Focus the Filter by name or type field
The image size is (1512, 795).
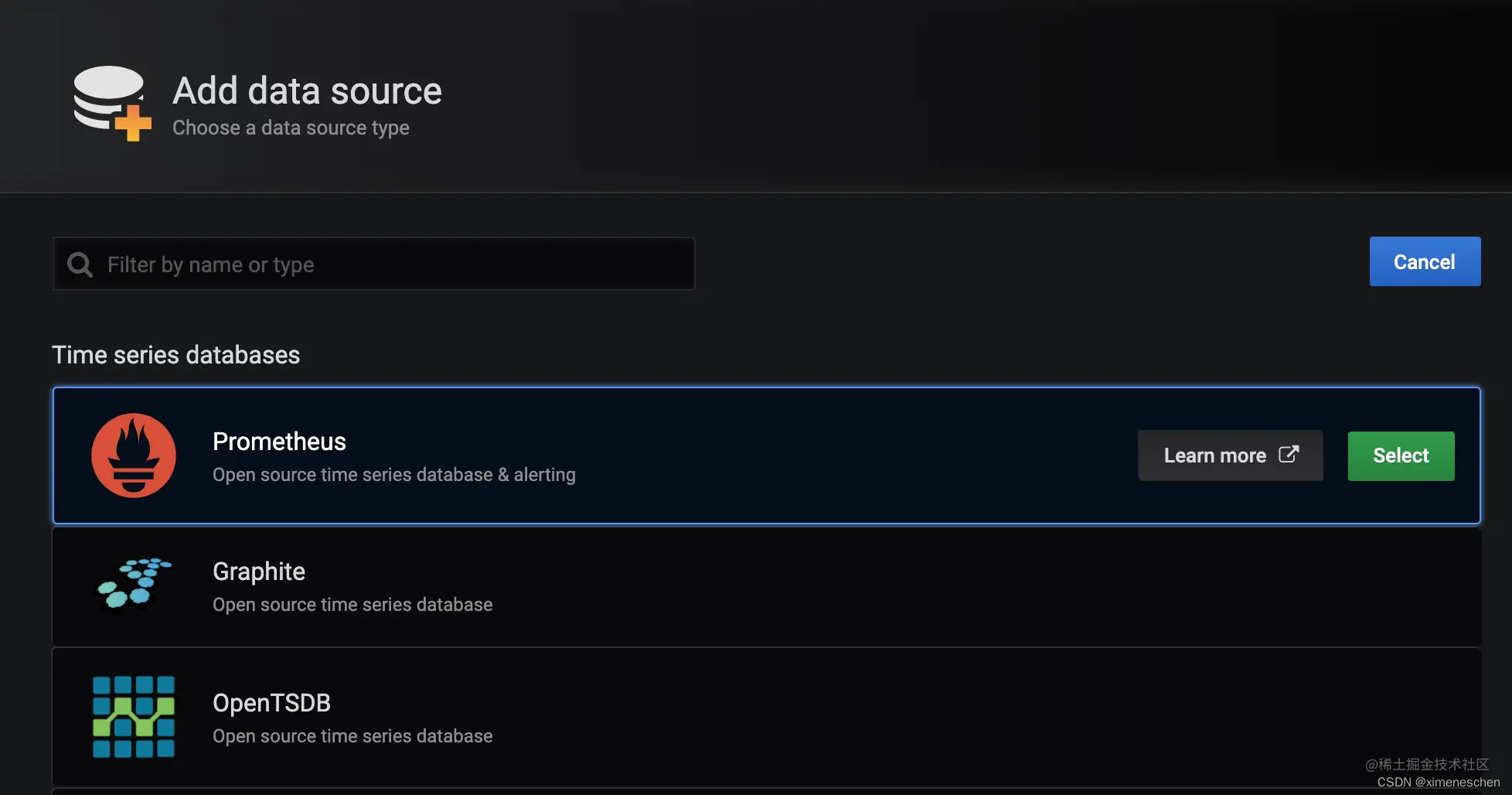(x=373, y=264)
